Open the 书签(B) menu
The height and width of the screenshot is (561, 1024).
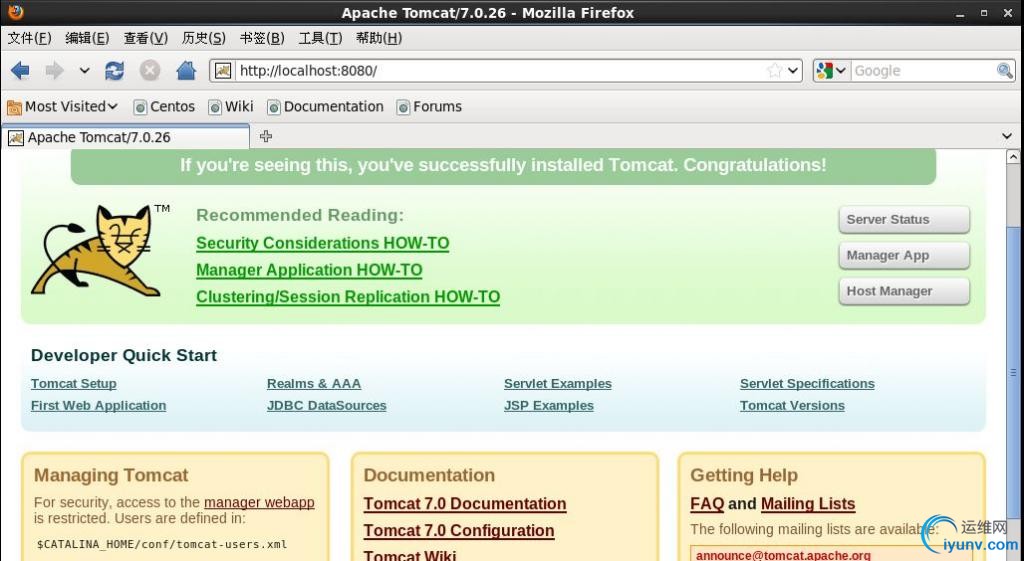pos(262,38)
